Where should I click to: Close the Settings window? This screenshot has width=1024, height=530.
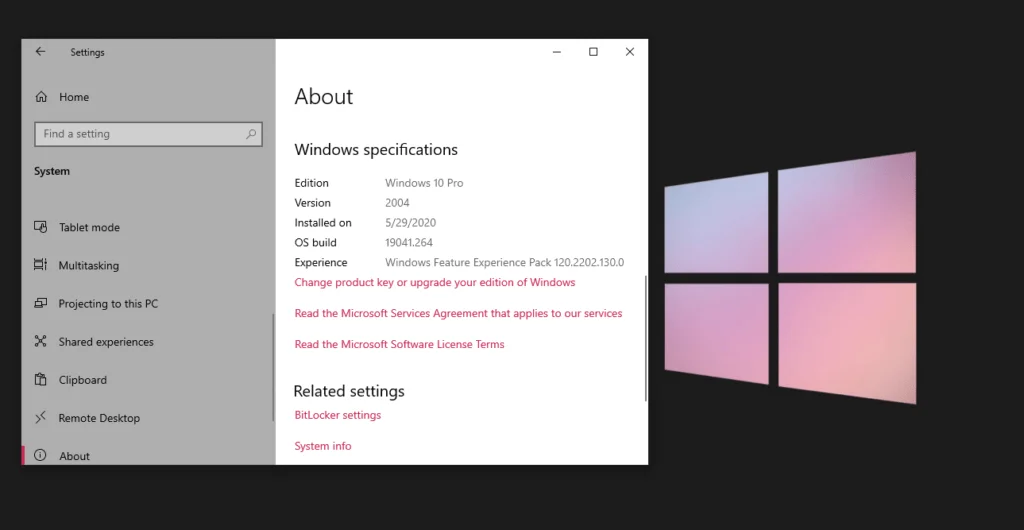630,52
